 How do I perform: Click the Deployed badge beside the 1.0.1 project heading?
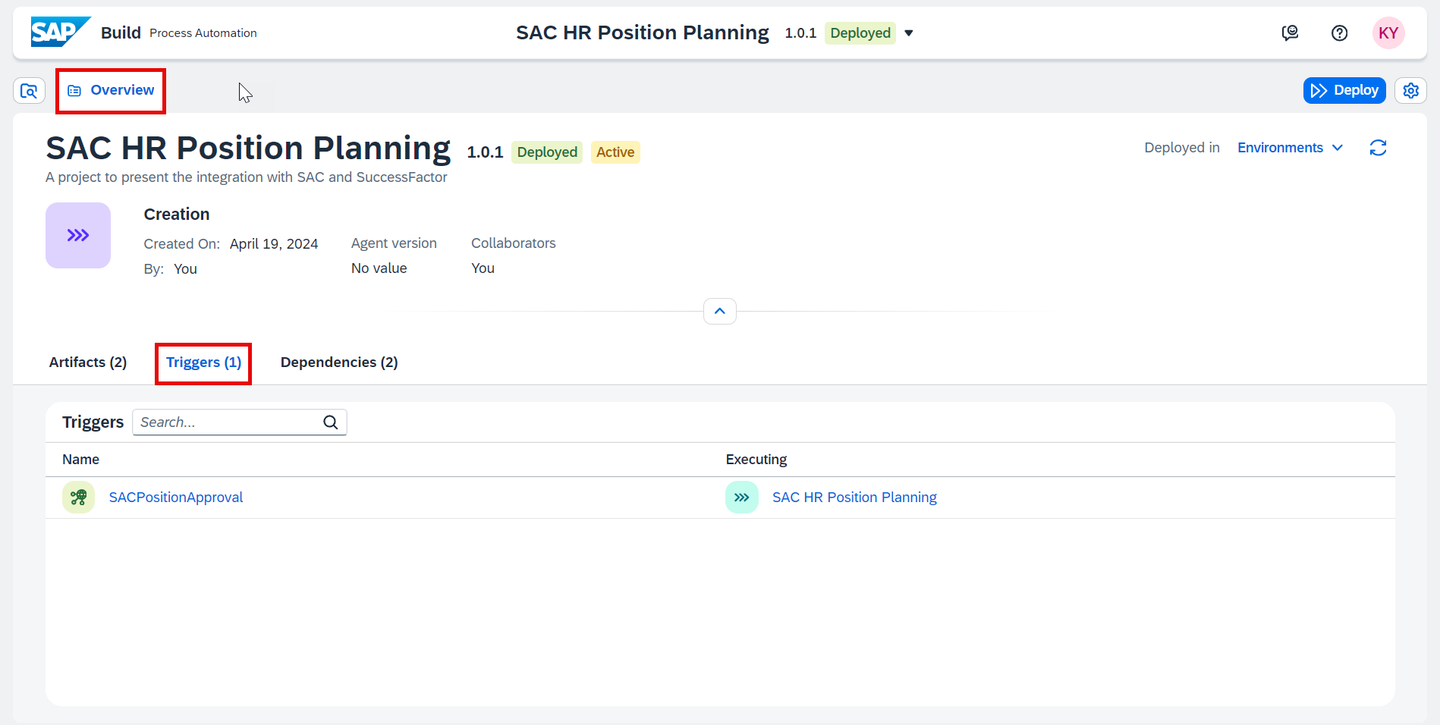tap(547, 152)
